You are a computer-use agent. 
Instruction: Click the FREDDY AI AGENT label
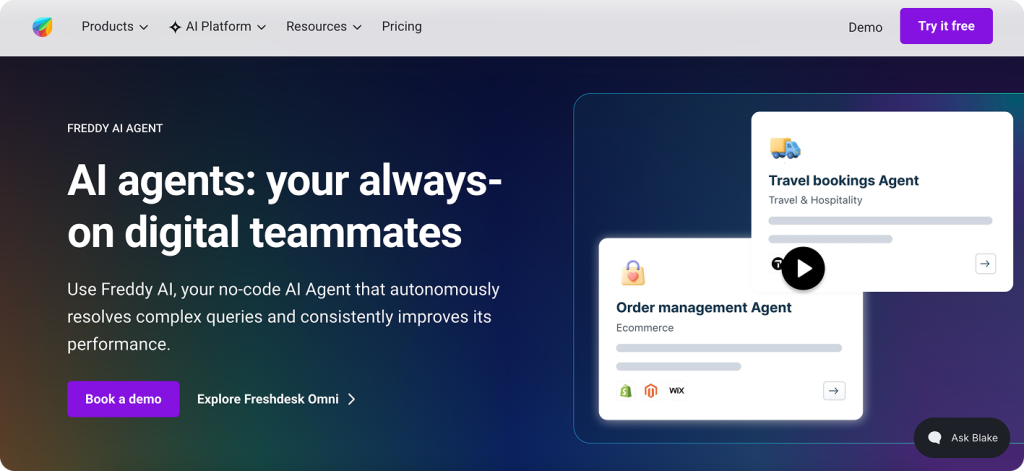pyautogui.click(x=115, y=128)
